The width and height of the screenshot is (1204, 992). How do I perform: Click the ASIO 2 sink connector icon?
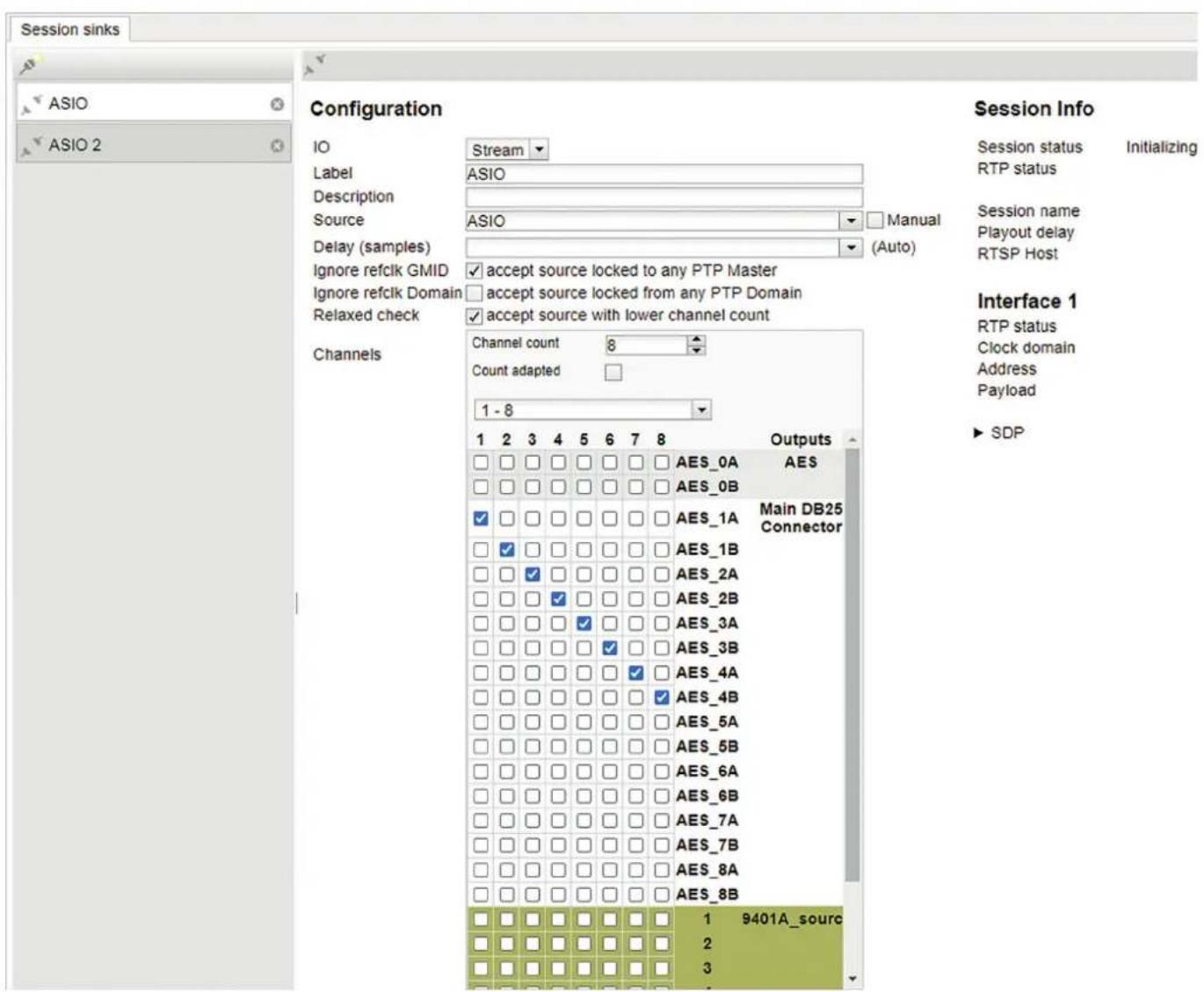coord(32,145)
